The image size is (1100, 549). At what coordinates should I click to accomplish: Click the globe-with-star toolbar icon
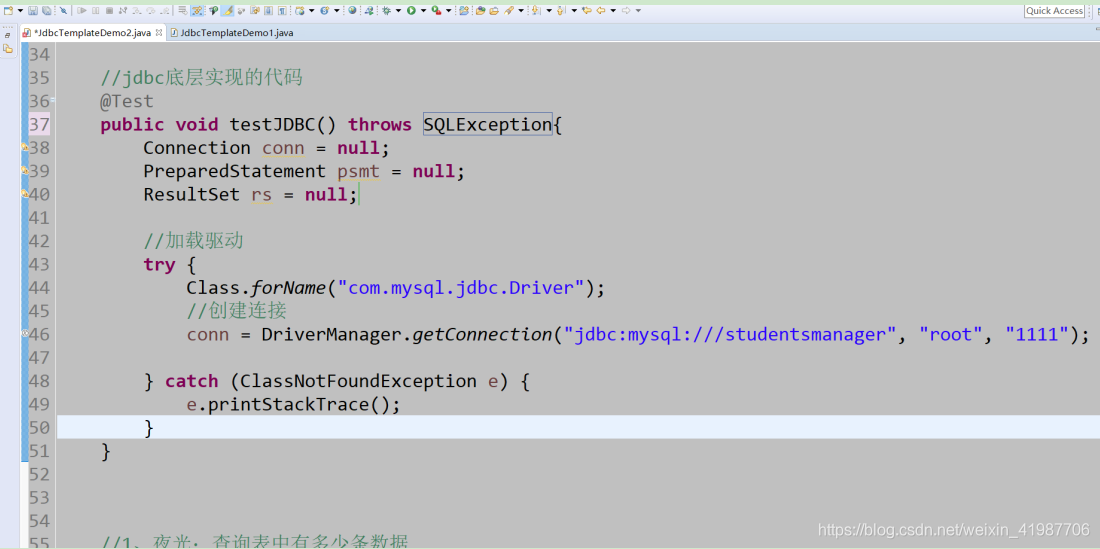[x=300, y=11]
